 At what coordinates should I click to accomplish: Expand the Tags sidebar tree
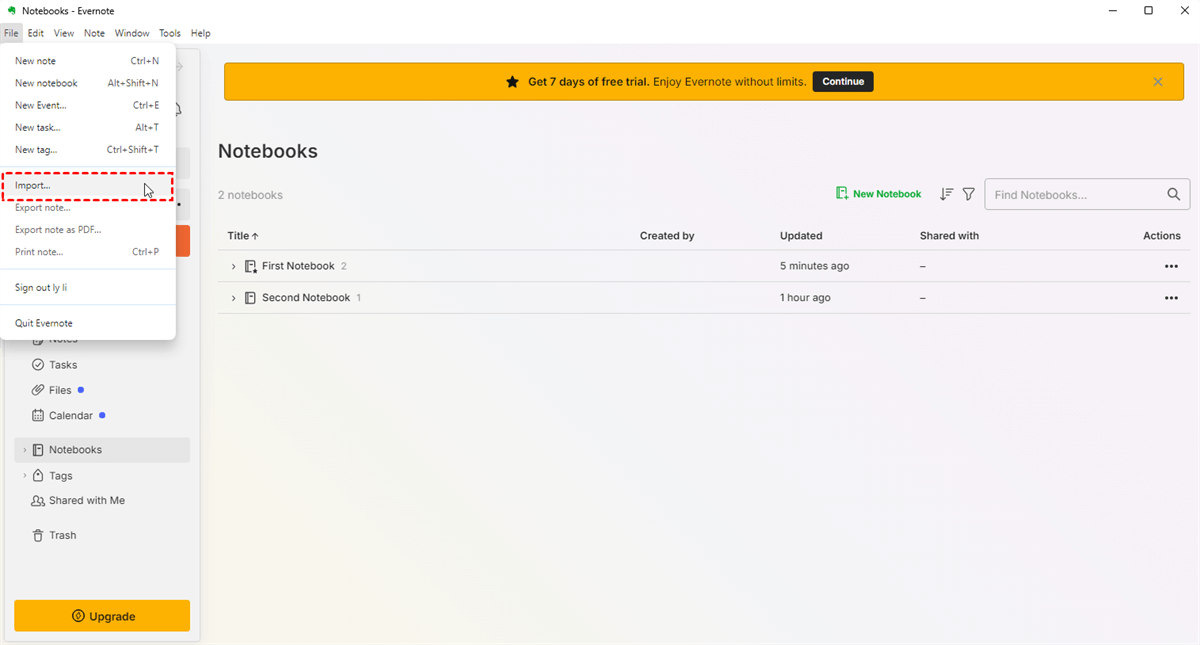(25, 476)
